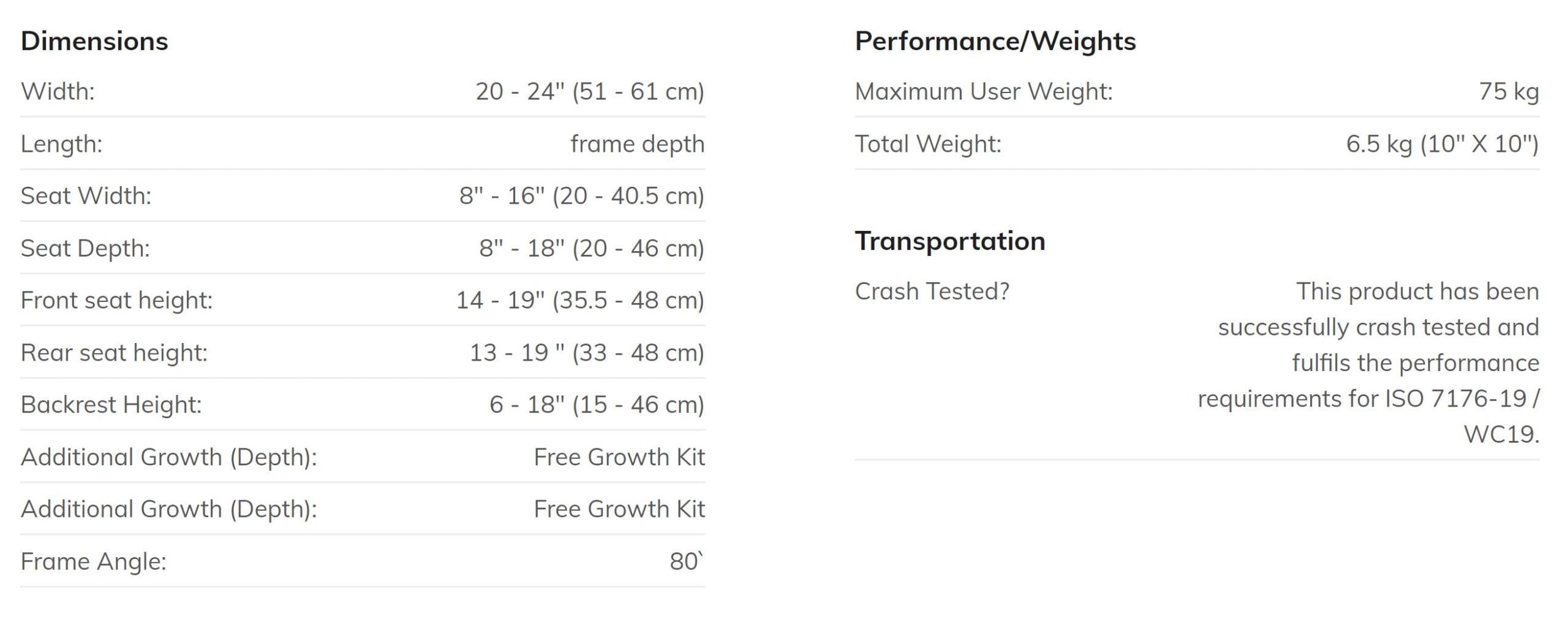Click the Transportation section heading
This screenshot has width=1568, height=627.
(x=949, y=241)
